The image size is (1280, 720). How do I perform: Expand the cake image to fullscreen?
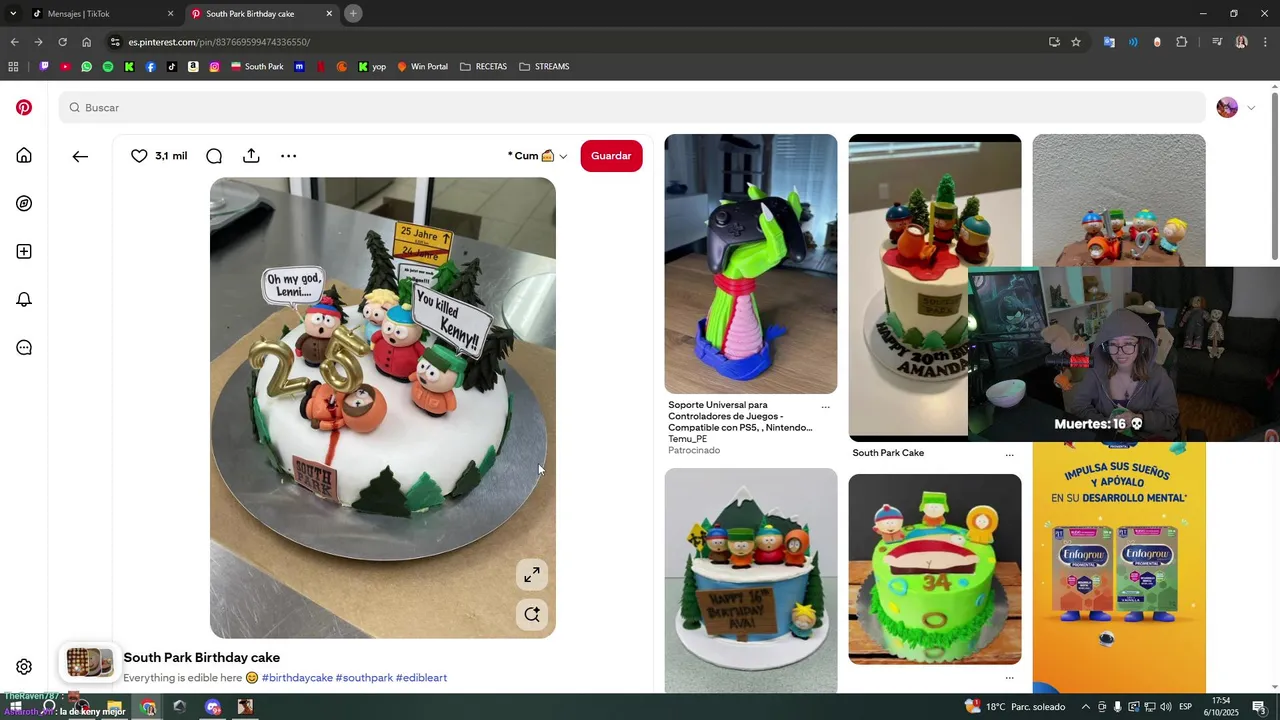[532, 575]
